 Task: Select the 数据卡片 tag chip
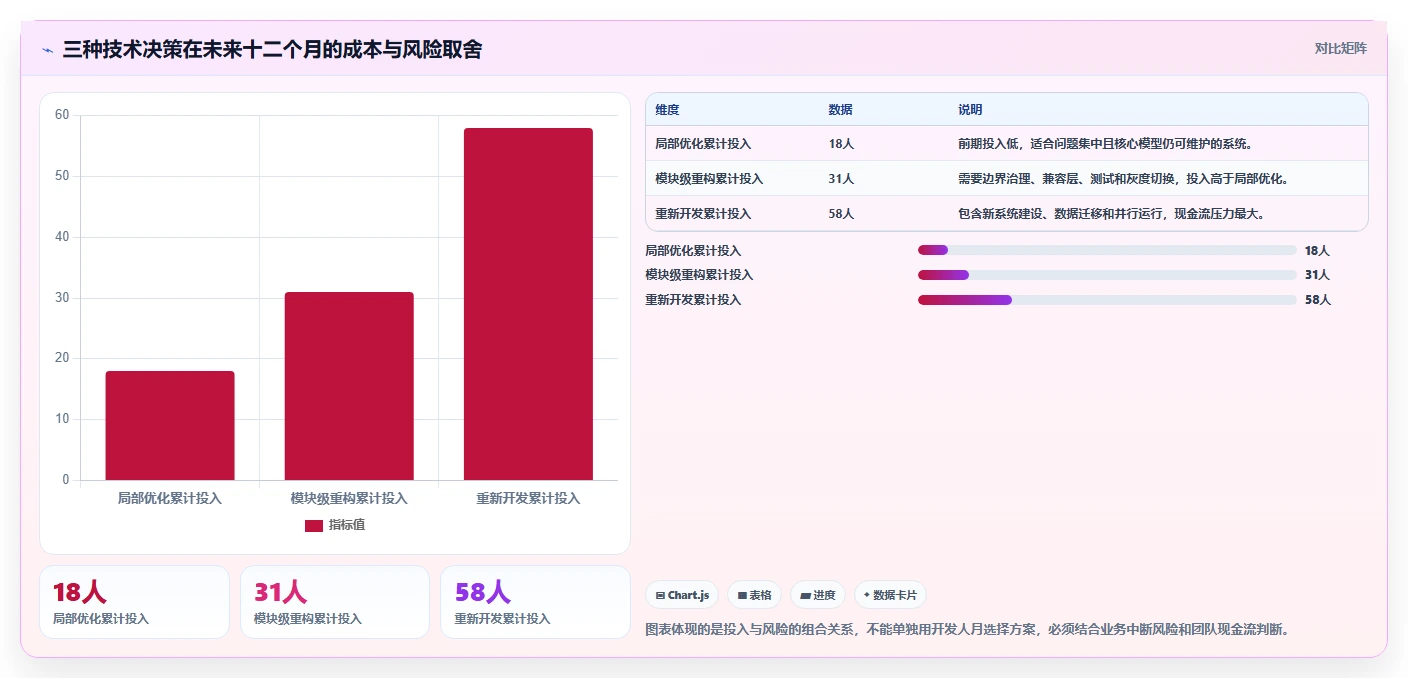[x=890, y=595]
